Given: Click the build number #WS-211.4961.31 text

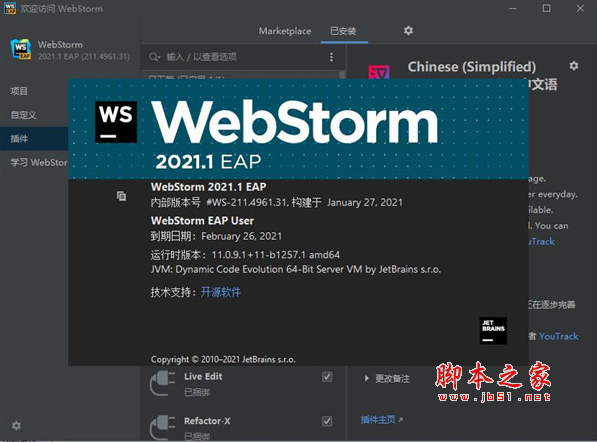Looking at the screenshot, I should click(246, 202).
